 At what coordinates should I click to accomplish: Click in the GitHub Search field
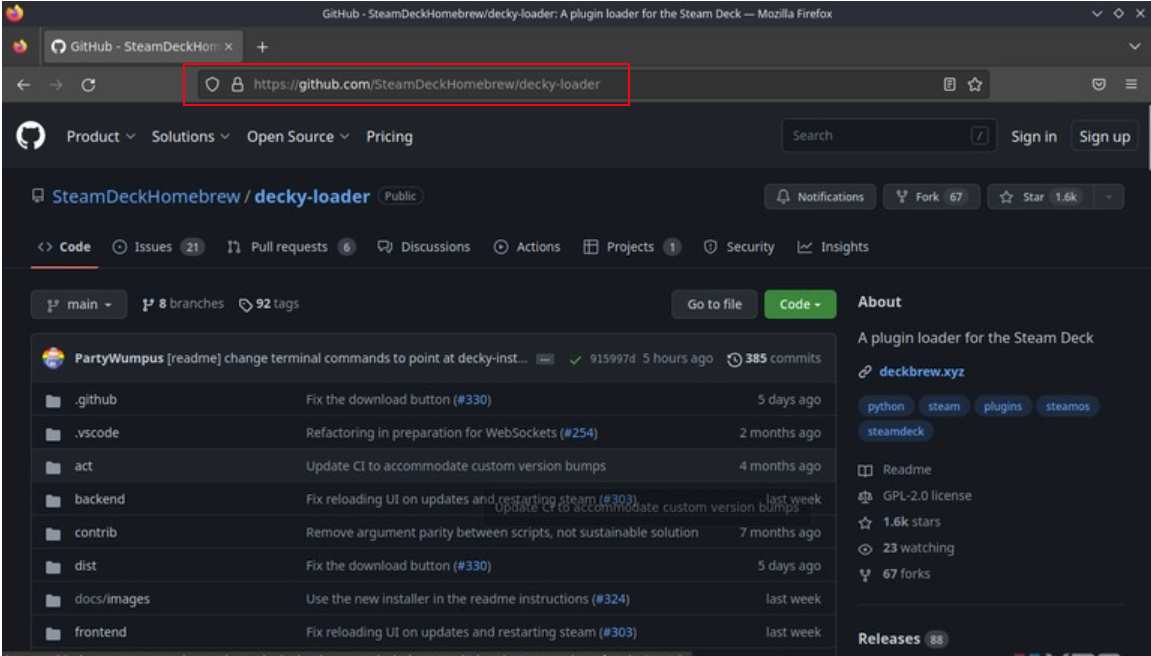pyautogui.click(x=889, y=136)
